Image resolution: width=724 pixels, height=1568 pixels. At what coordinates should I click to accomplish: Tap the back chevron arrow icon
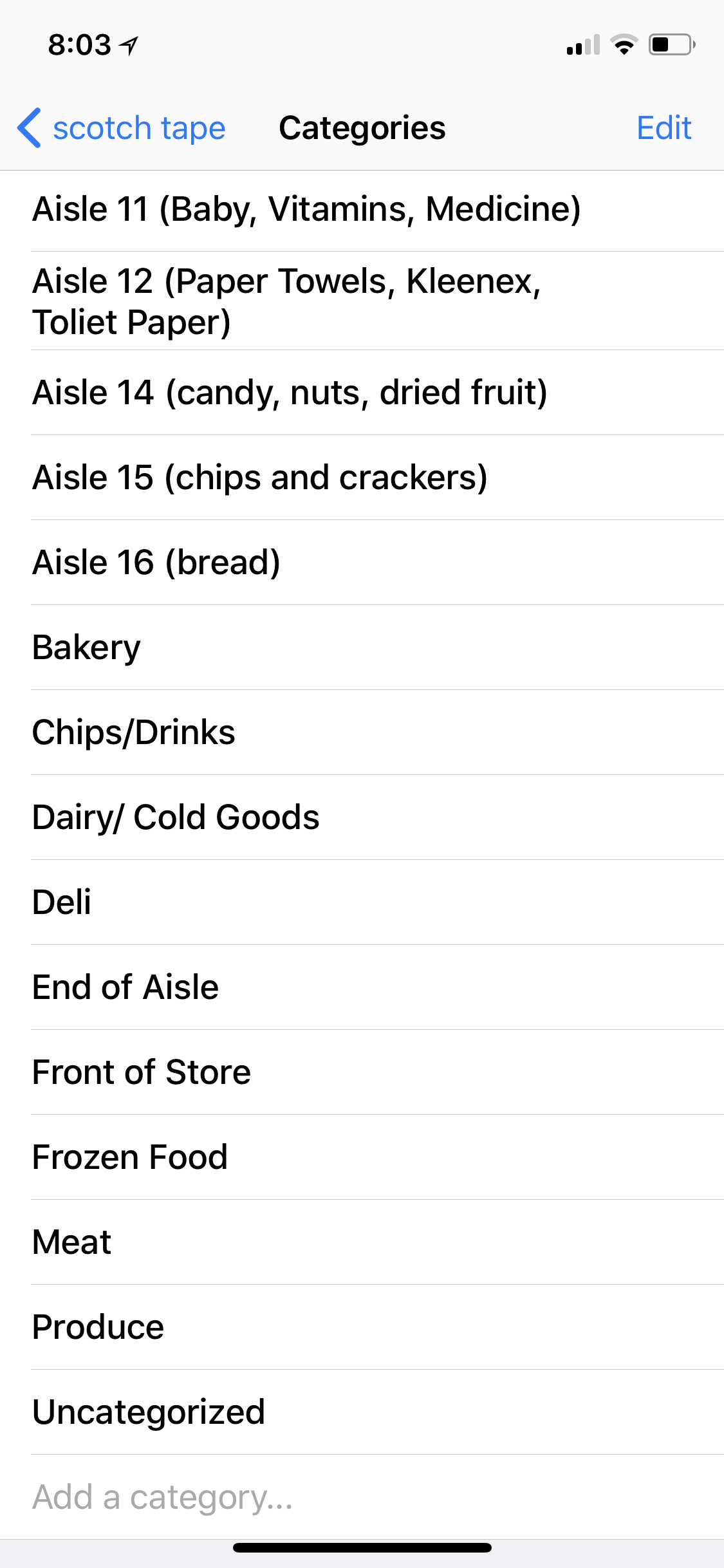[30, 127]
